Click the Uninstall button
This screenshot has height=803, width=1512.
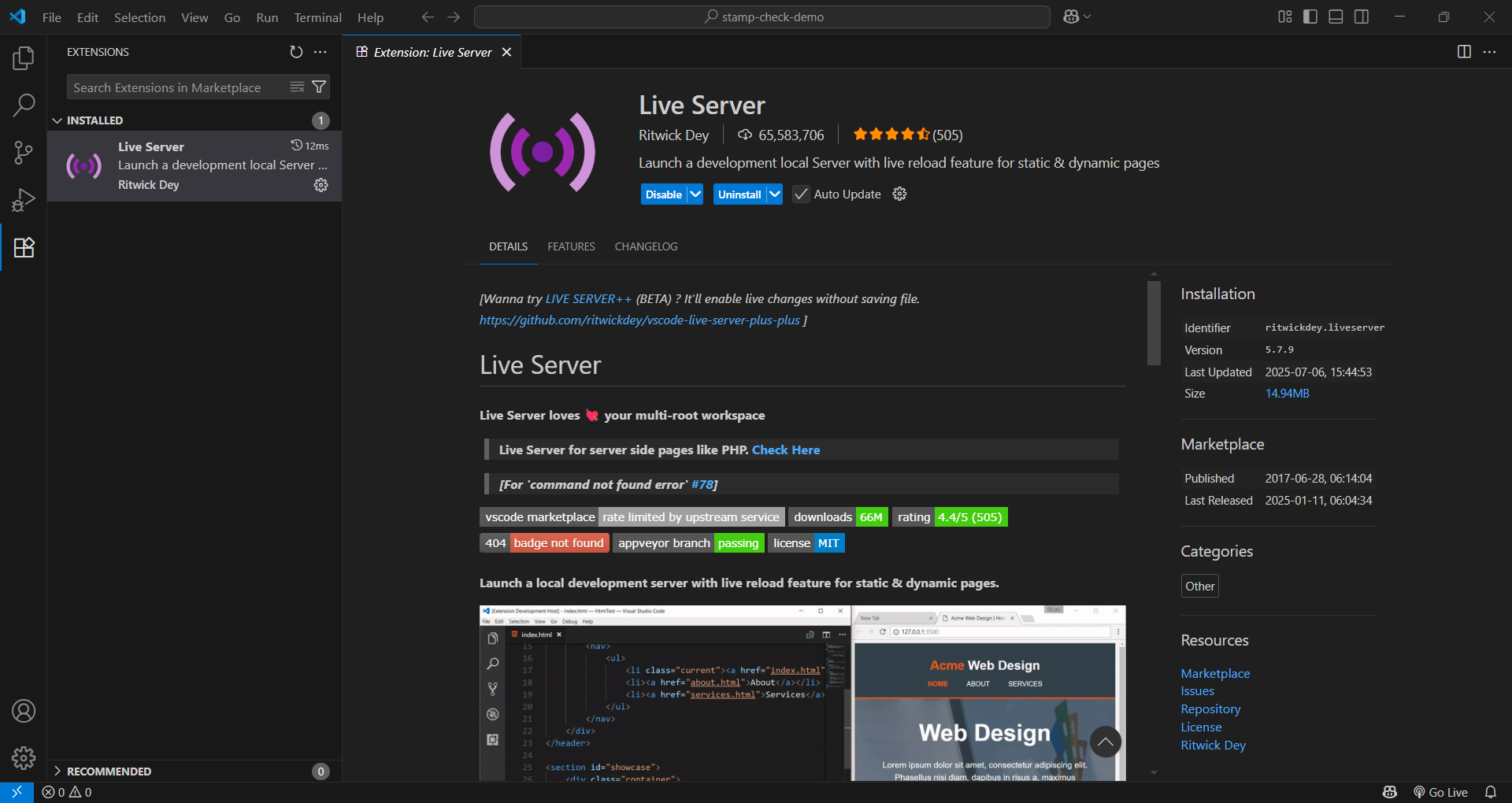739,194
